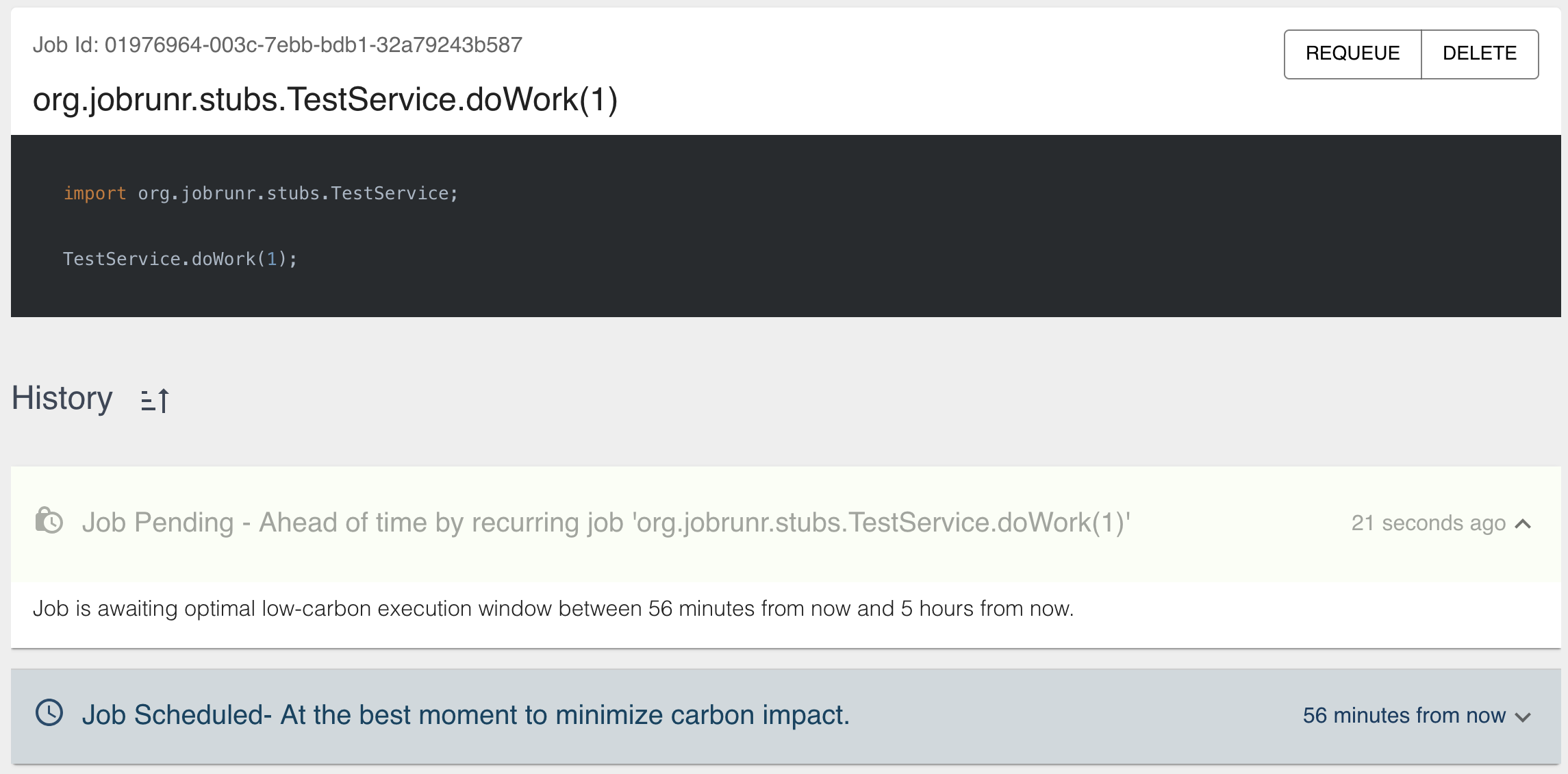1568x774 pixels.
Task: Click the Job Id text
Action: (277, 45)
